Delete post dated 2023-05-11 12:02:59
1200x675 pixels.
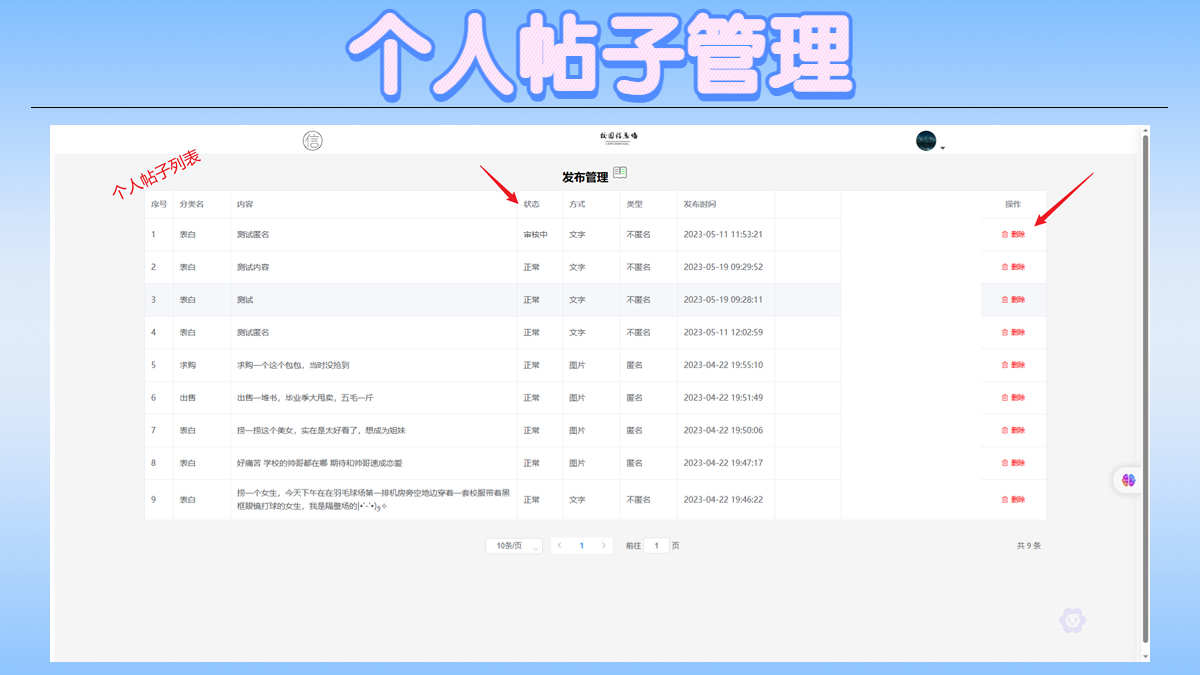point(1013,332)
